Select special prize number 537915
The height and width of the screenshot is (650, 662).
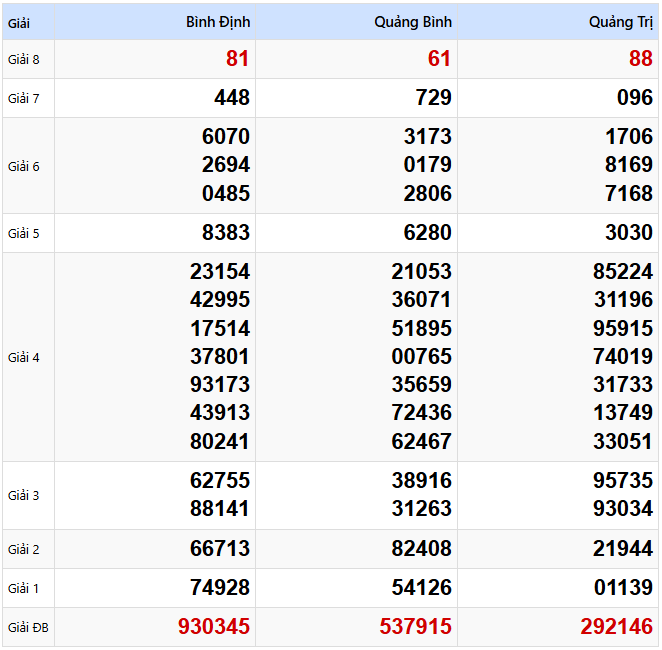(x=415, y=627)
